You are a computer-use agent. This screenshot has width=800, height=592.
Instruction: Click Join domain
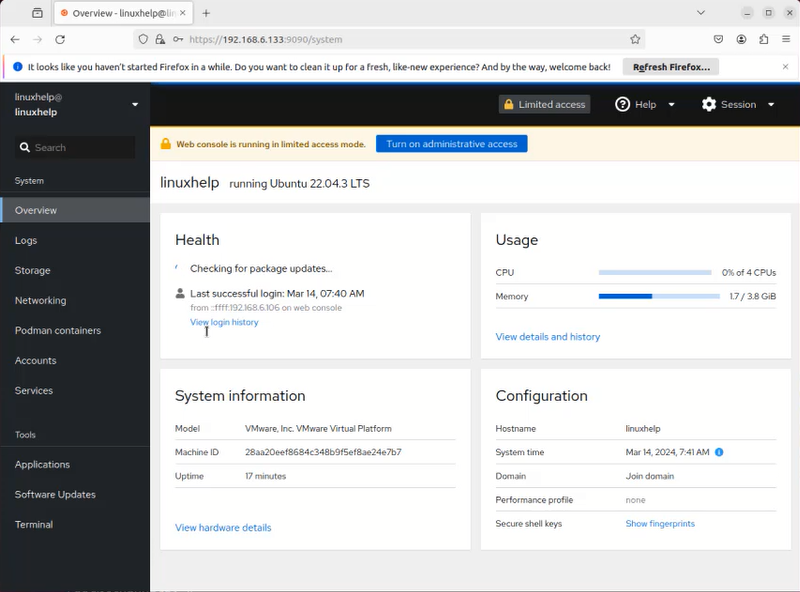(649, 476)
